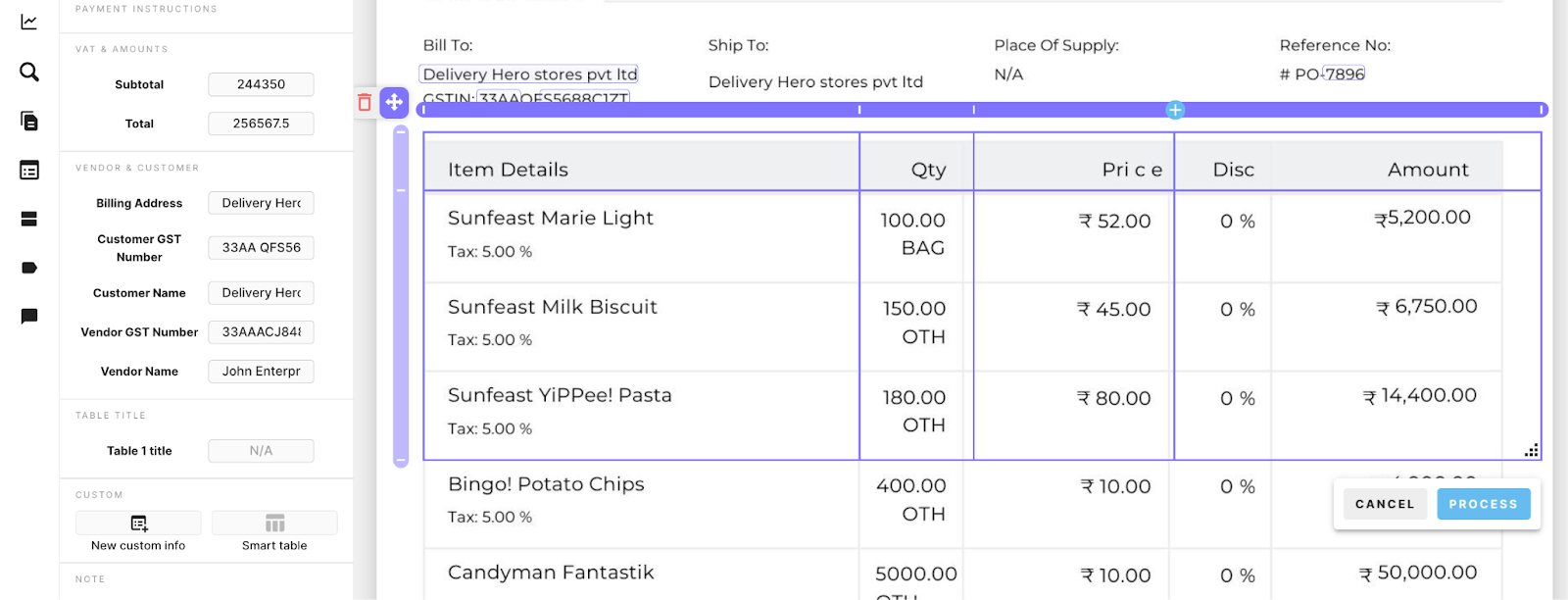Select the form fields list icon in sidebar
The width and height of the screenshot is (1568, 600).
(x=29, y=171)
